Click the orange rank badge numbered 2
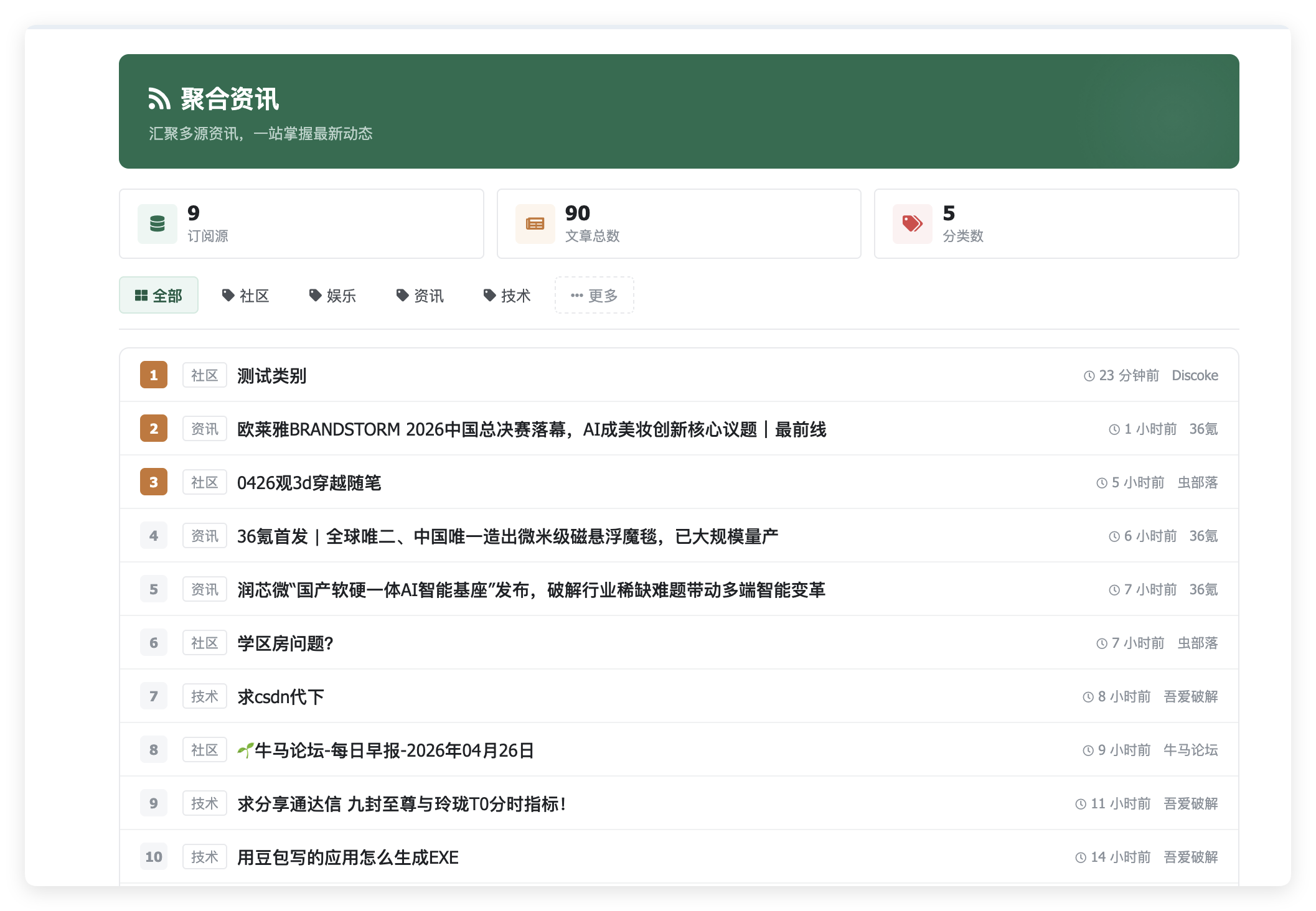 coord(153,429)
